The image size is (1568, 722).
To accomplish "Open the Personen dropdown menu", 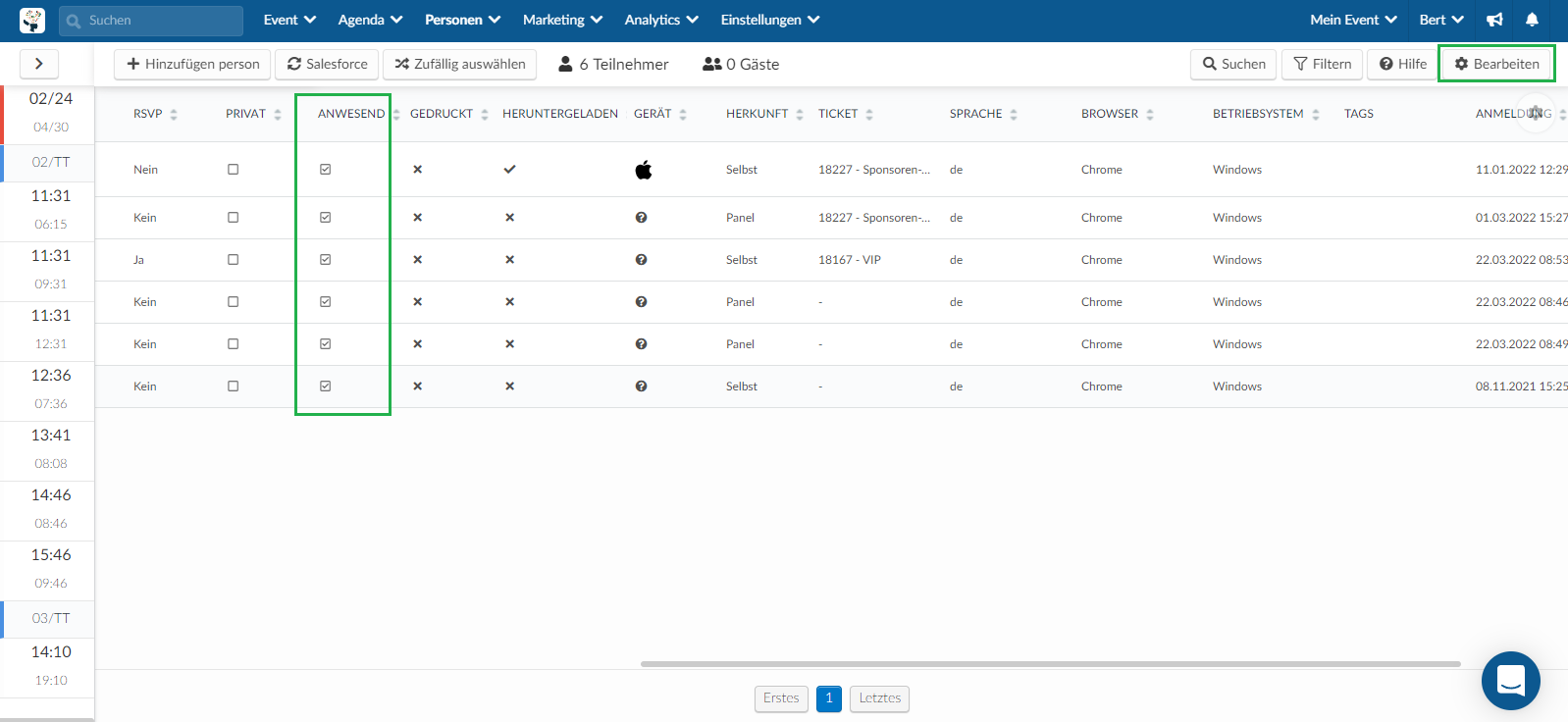I will click(462, 20).
